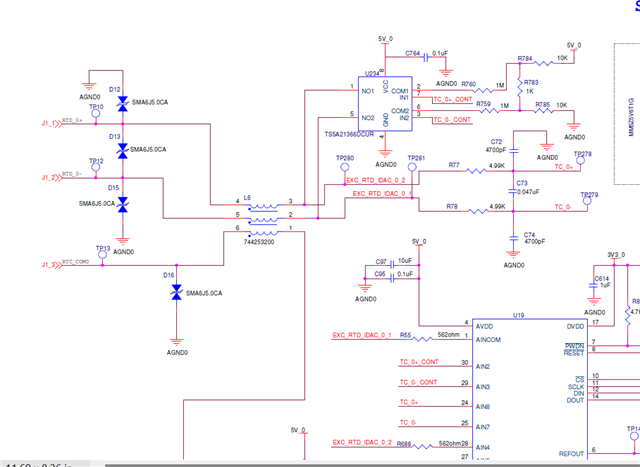
Task: Click the R77 resistor zigzag symbol
Action: click(x=476, y=171)
